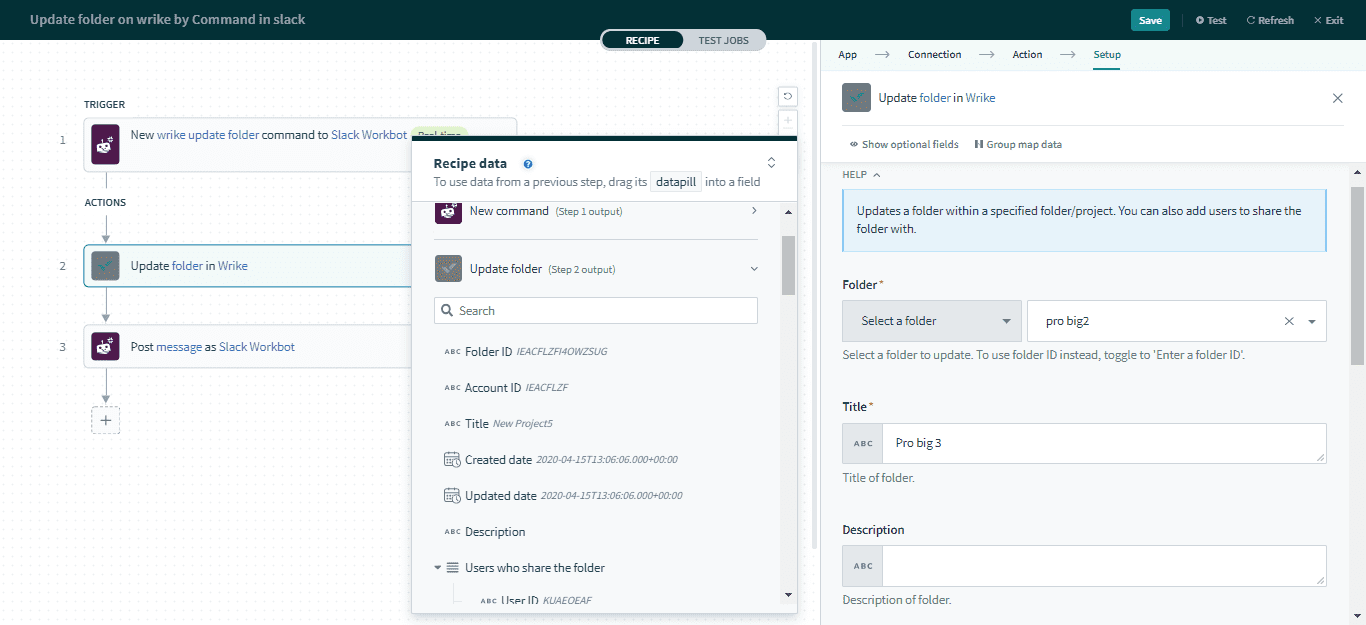Close the Update folder setup panel
The image size is (1366, 625).
pyautogui.click(x=1337, y=98)
